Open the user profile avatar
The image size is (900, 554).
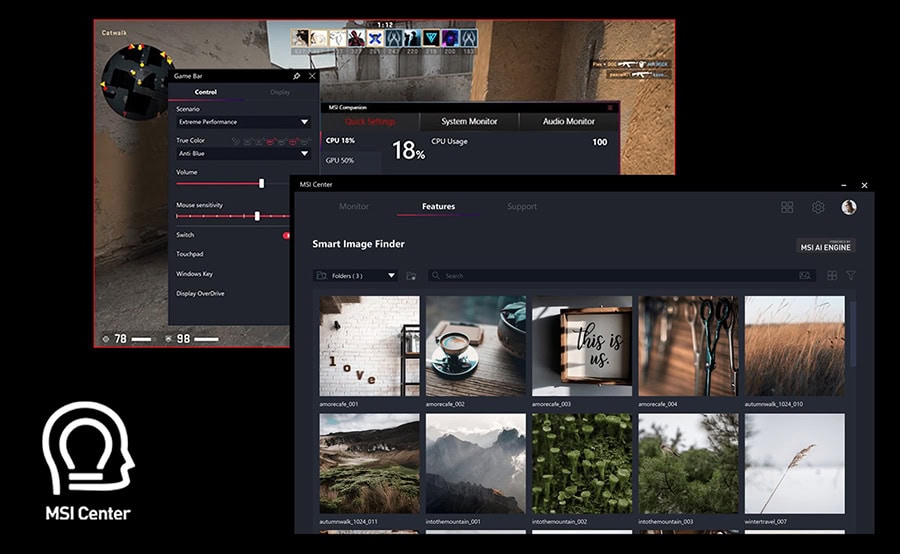[x=849, y=207]
